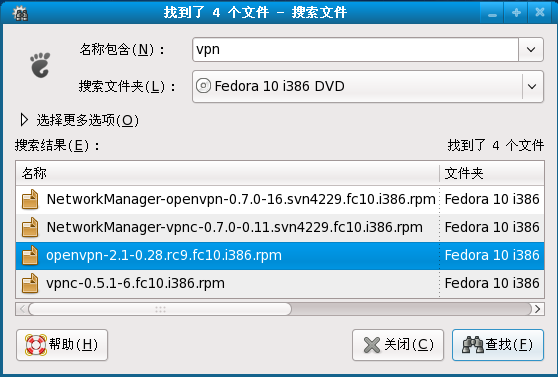Viewport: 558px width, 377px height.
Task: Expand the 选择更多选项 disclosure triangle
Action: [x=24, y=120]
